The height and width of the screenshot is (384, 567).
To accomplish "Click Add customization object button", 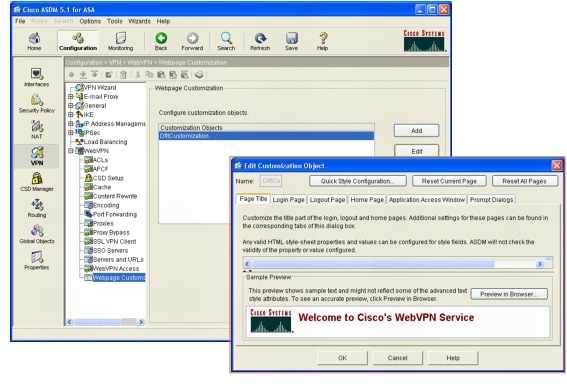I will (417, 131).
